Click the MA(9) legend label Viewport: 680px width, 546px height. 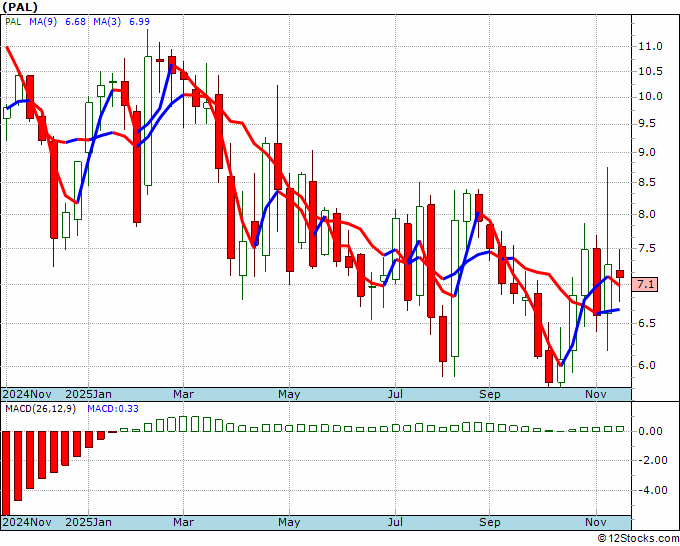pyautogui.click(x=43, y=22)
